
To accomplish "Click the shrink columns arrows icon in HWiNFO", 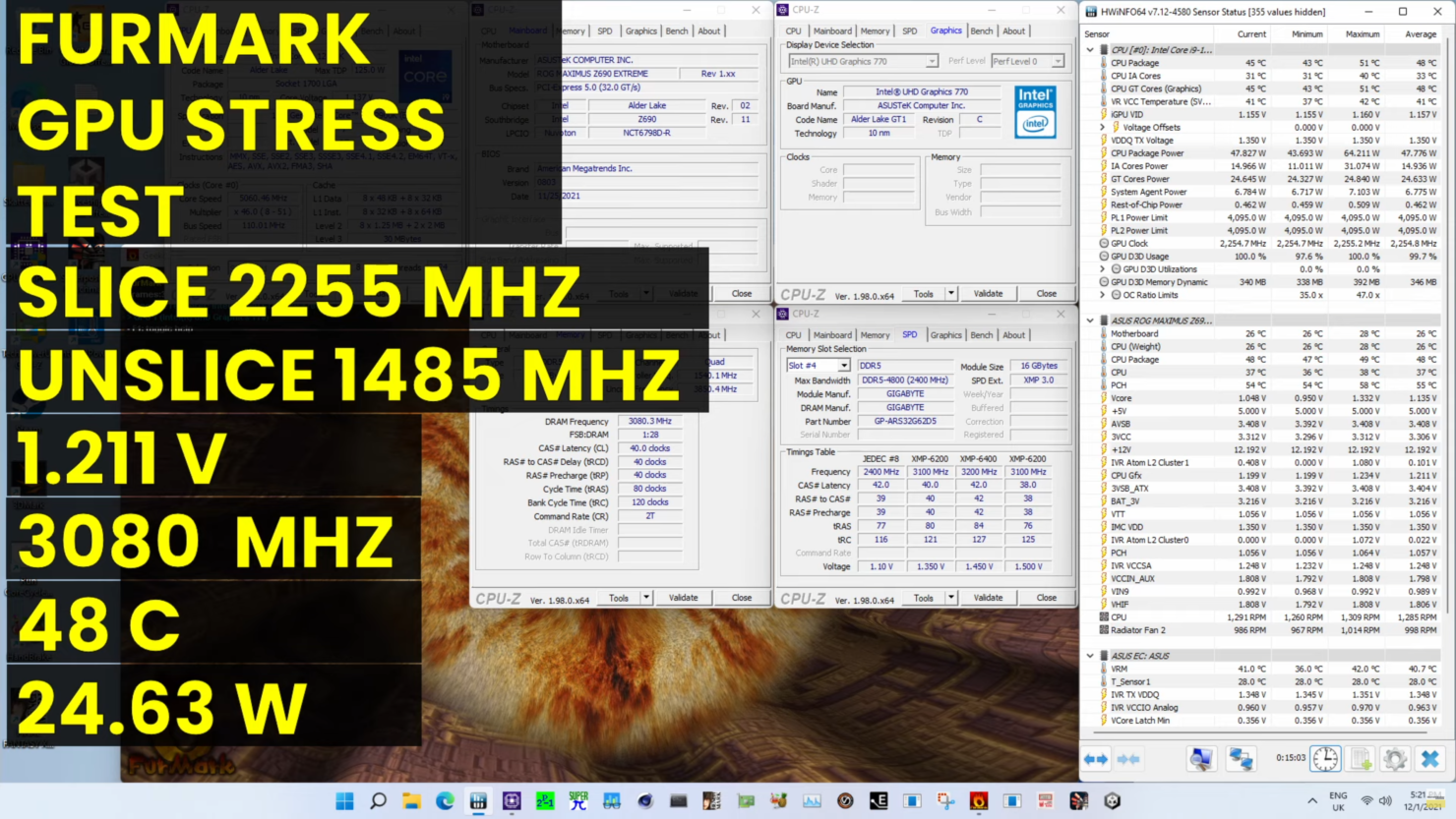I will [1128, 759].
